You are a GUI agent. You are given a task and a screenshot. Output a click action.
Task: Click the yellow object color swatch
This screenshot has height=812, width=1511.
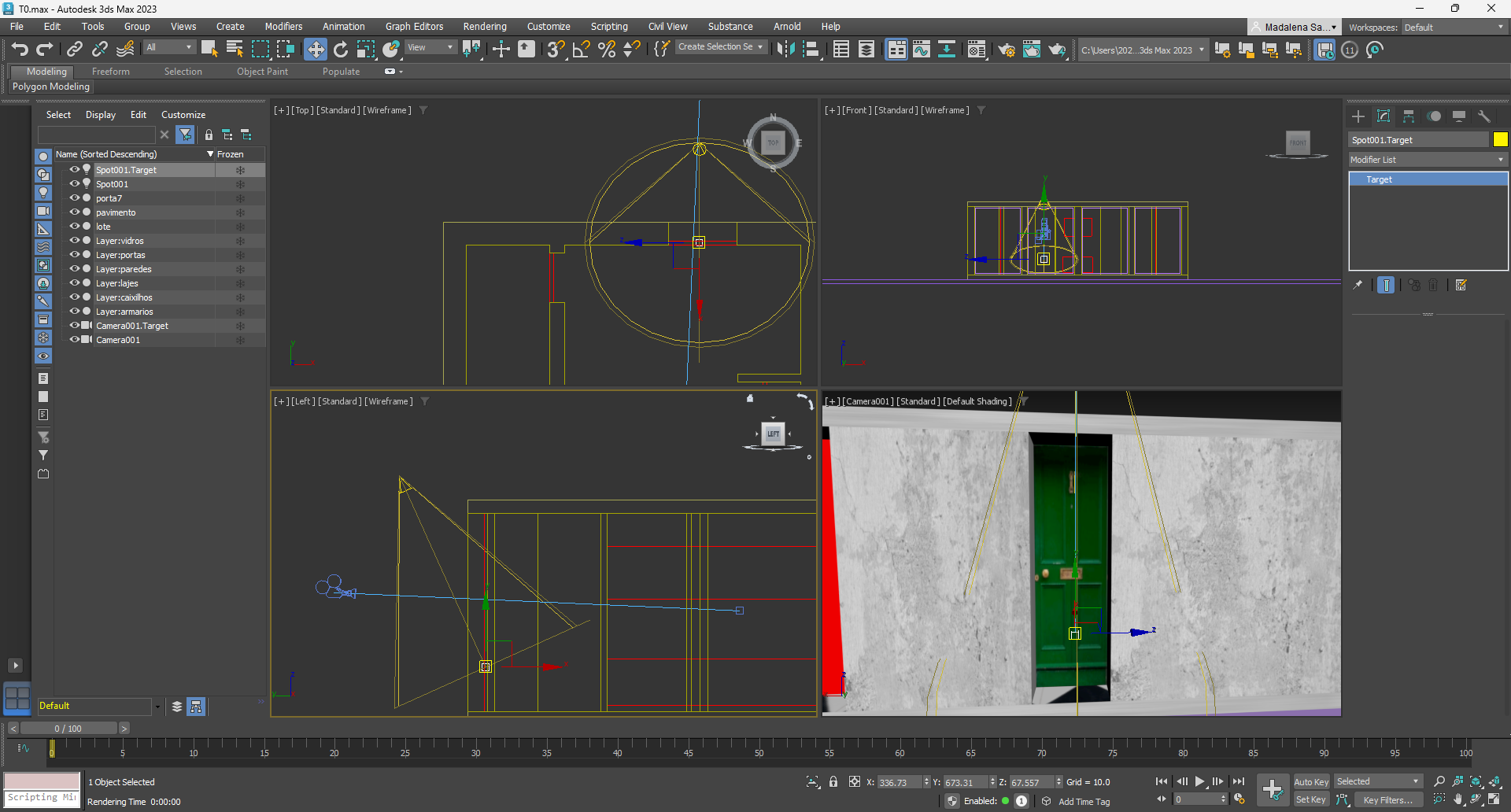pyautogui.click(x=1501, y=139)
